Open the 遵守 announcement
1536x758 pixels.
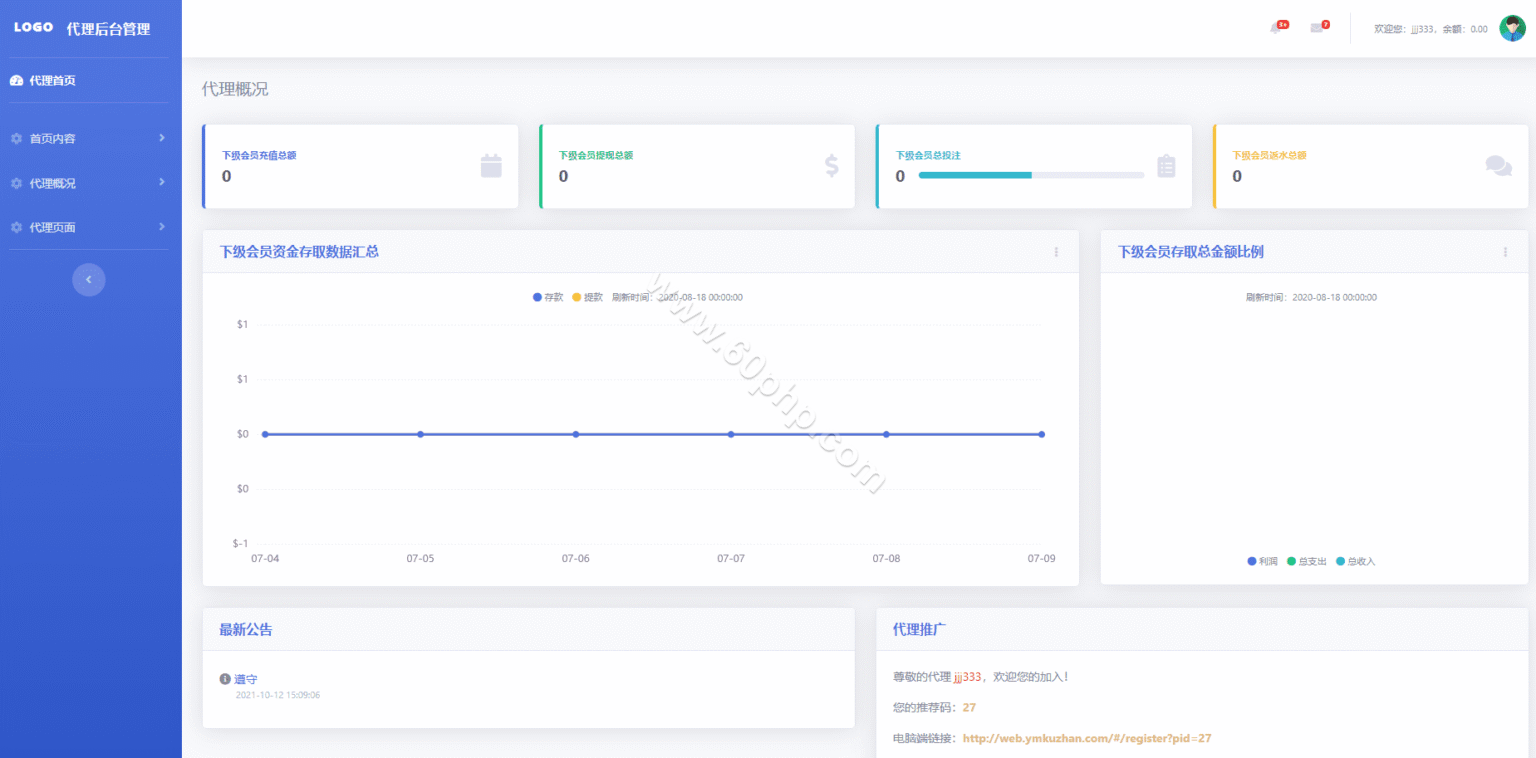pos(246,679)
